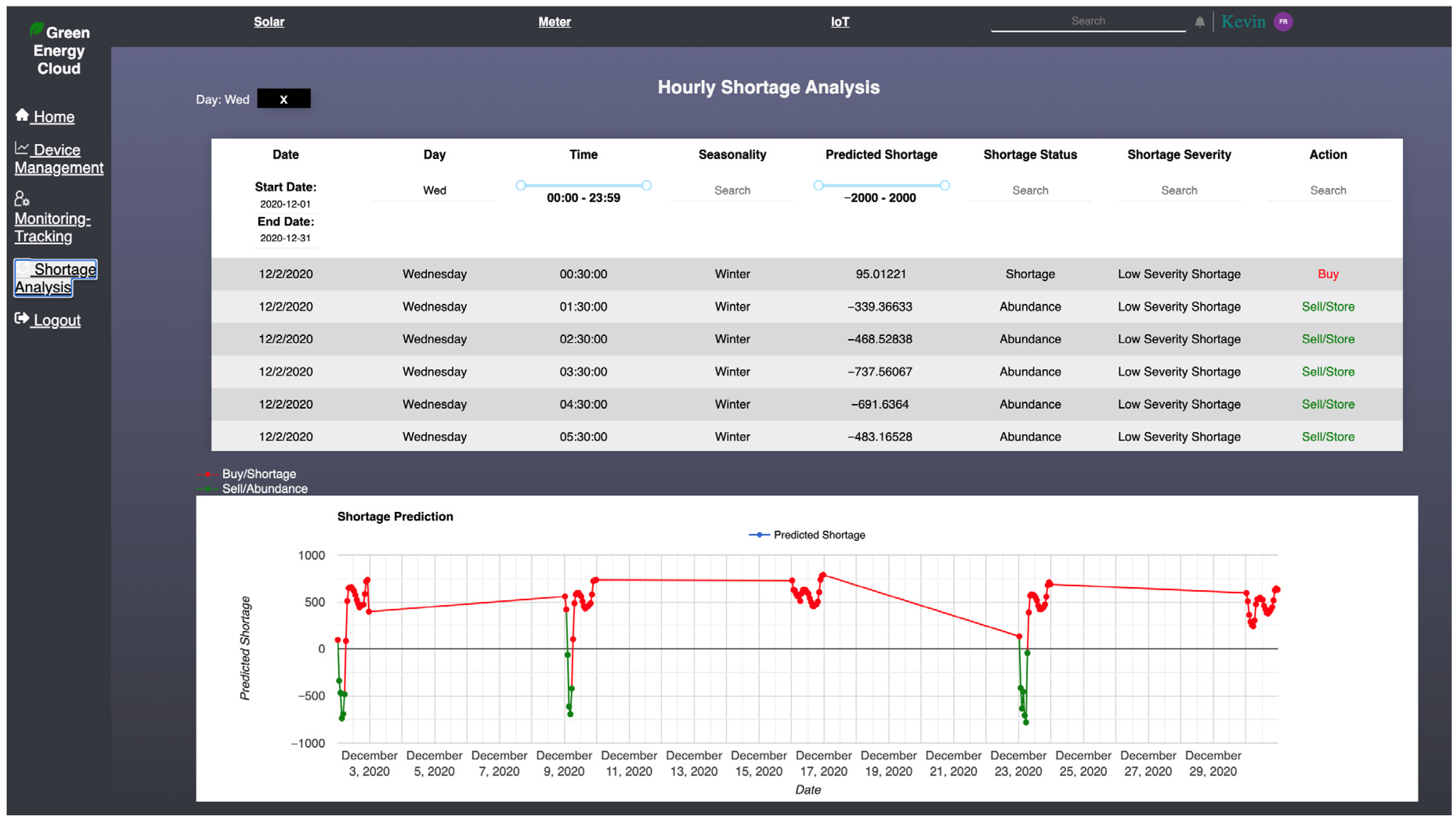Click Sell/Store in the 02:30:00 row
The height and width of the screenshot is (820, 1456).
point(1328,339)
